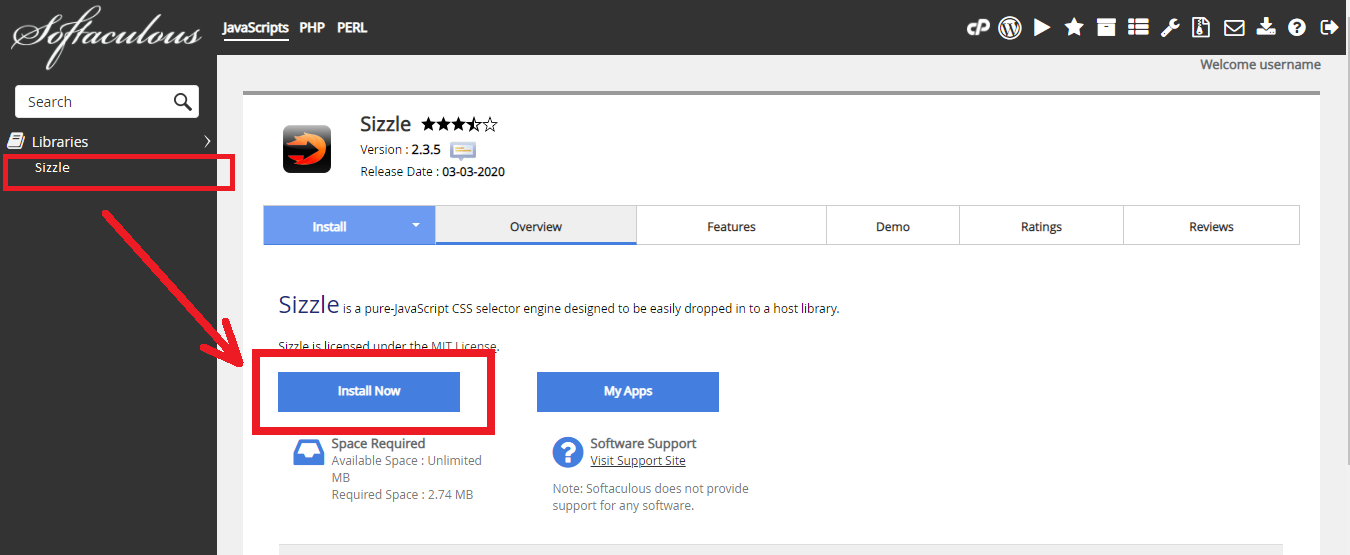The width and height of the screenshot is (1350, 555).
Task: Select the PHP category menu
Action: [x=312, y=28]
